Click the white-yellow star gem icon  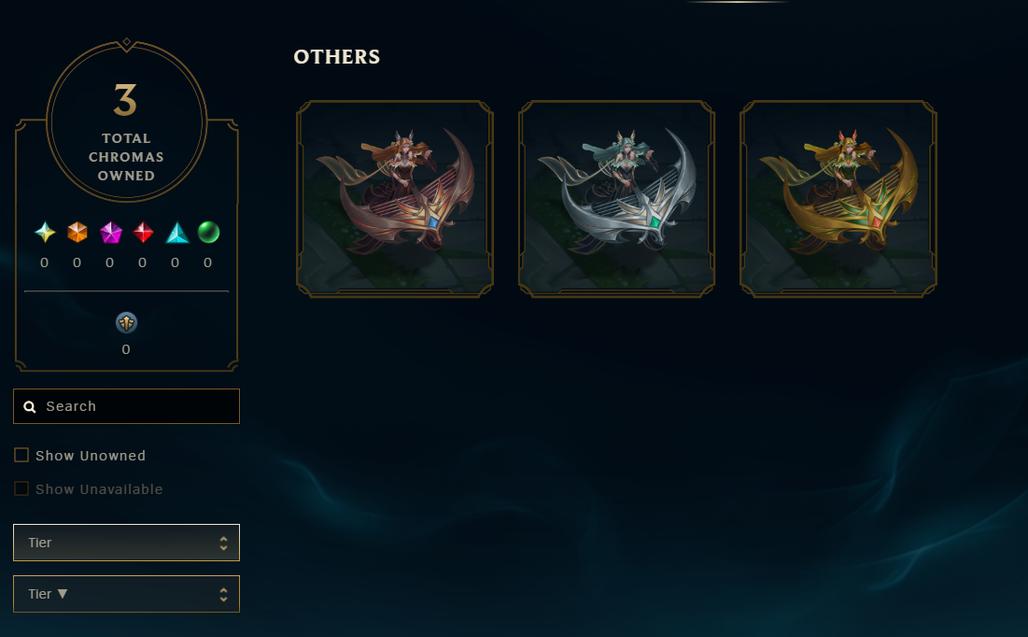tap(45, 232)
